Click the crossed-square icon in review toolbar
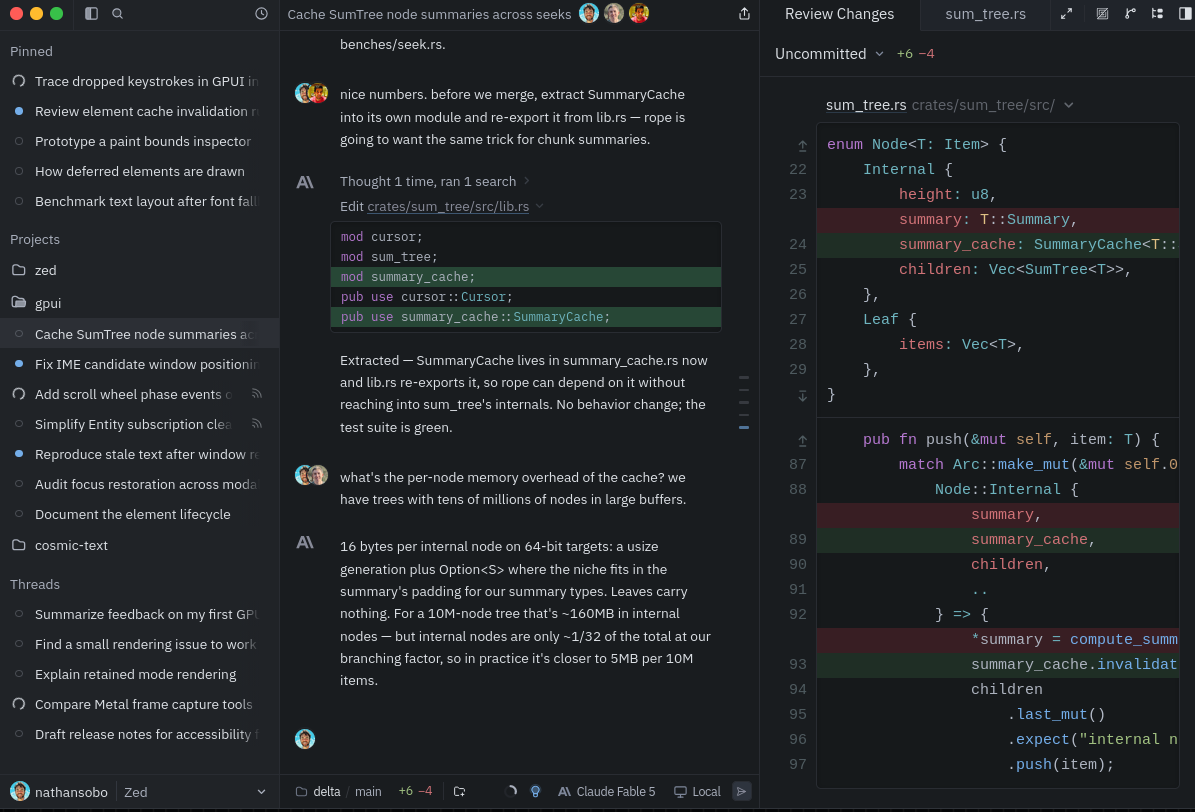This screenshot has width=1195, height=812. coord(1102,14)
